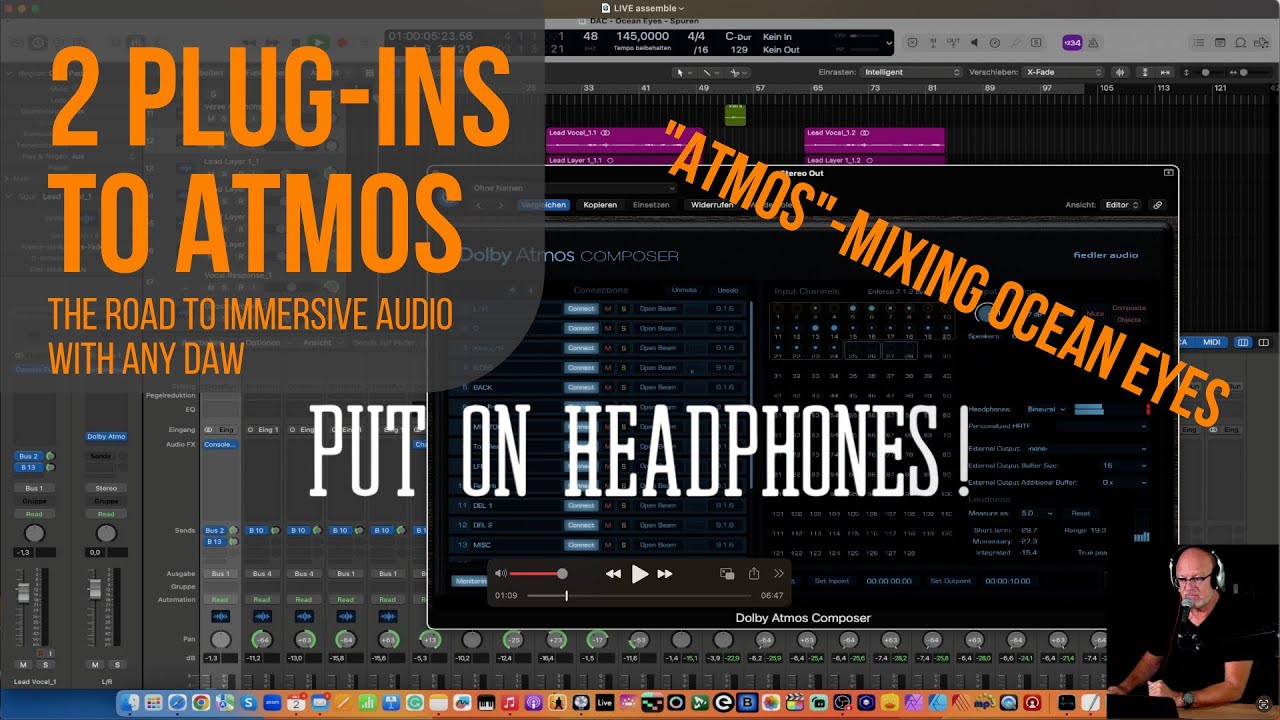Rewind the video in the floating player
The width and height of the screenshot is (1280, 720).
tap(614, 574)
